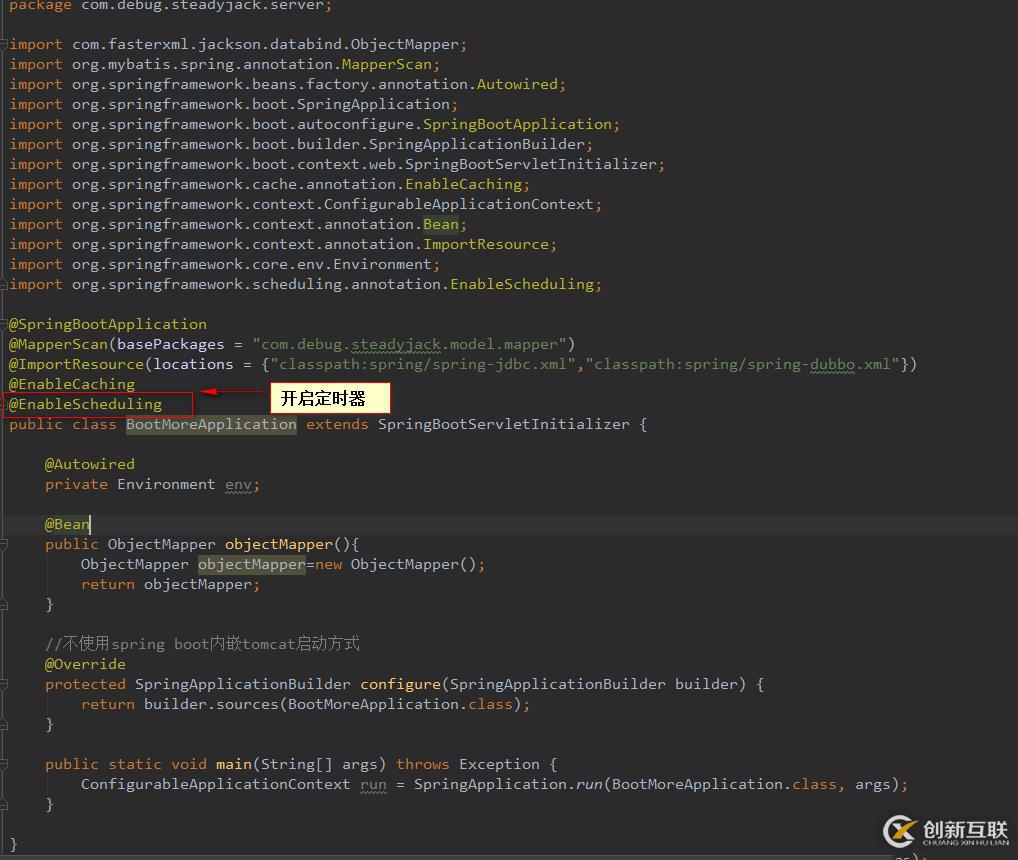Click the @EnableScheduling annotation

click(x=86, y=404)
